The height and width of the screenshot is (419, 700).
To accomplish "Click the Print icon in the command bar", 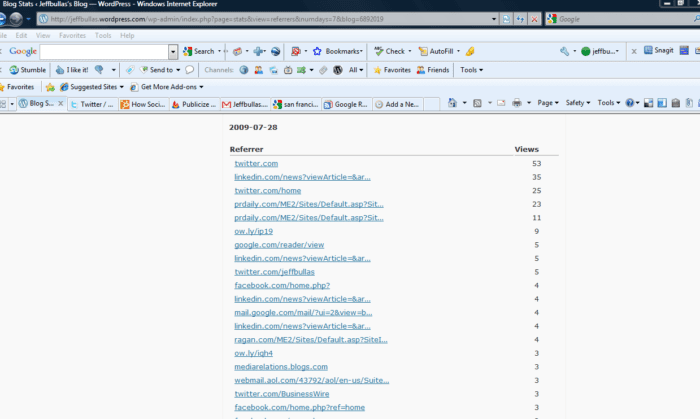I will 517,103.
